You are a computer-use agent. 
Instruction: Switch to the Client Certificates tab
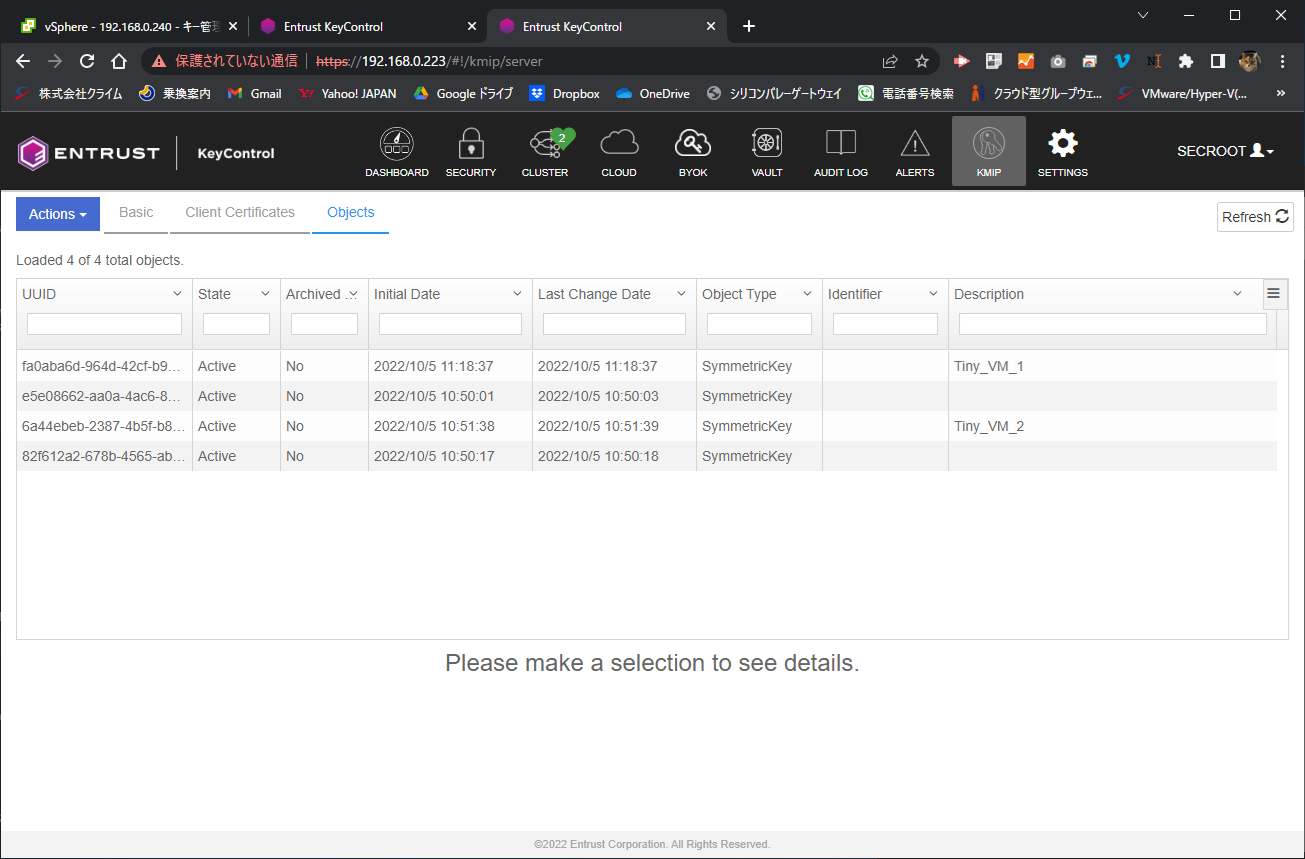240,213
